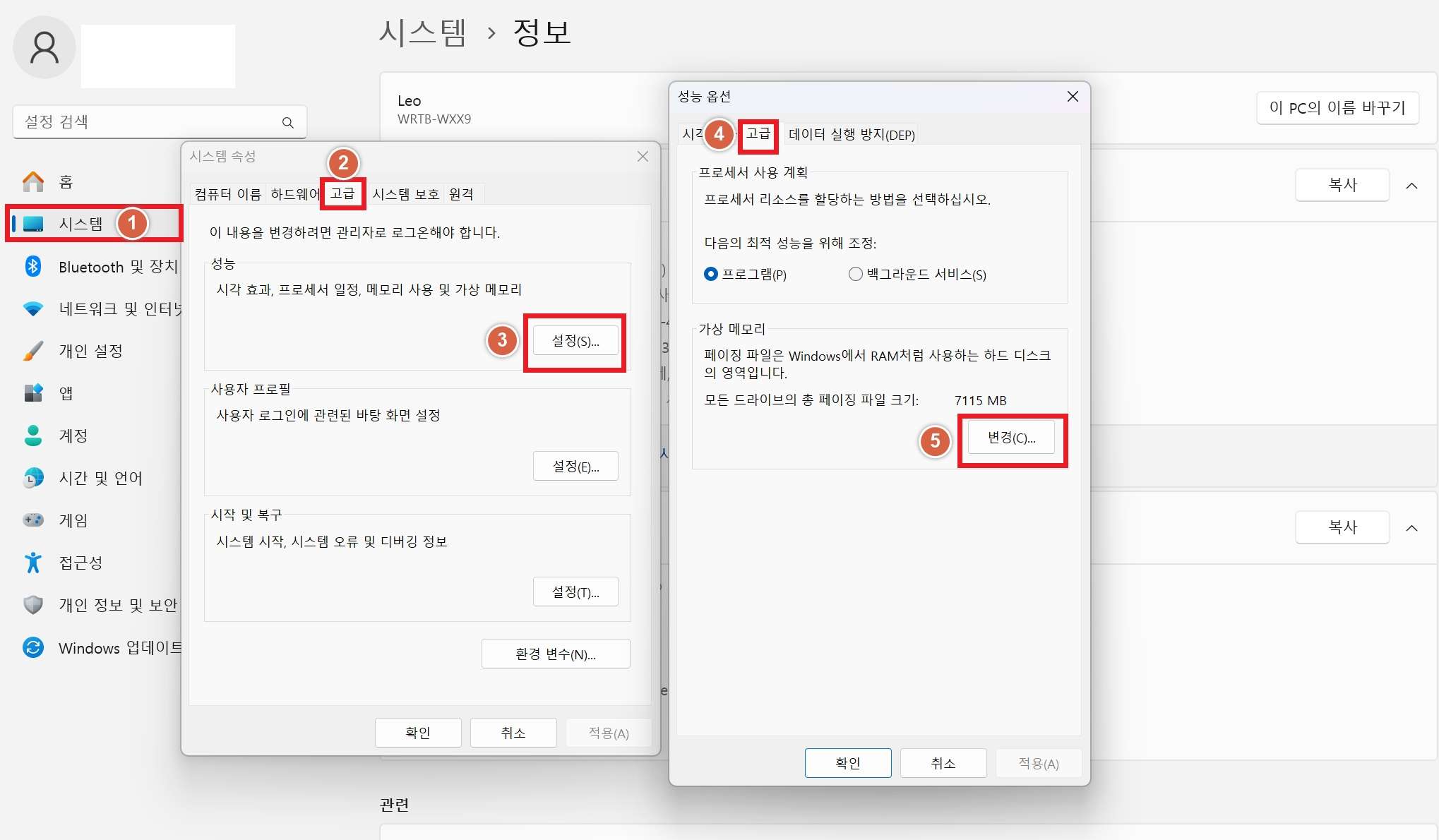Open the 시스템 보호 tab
Image resolution: width=1439 pixels, height=840 pixels.
click(406, 194)
